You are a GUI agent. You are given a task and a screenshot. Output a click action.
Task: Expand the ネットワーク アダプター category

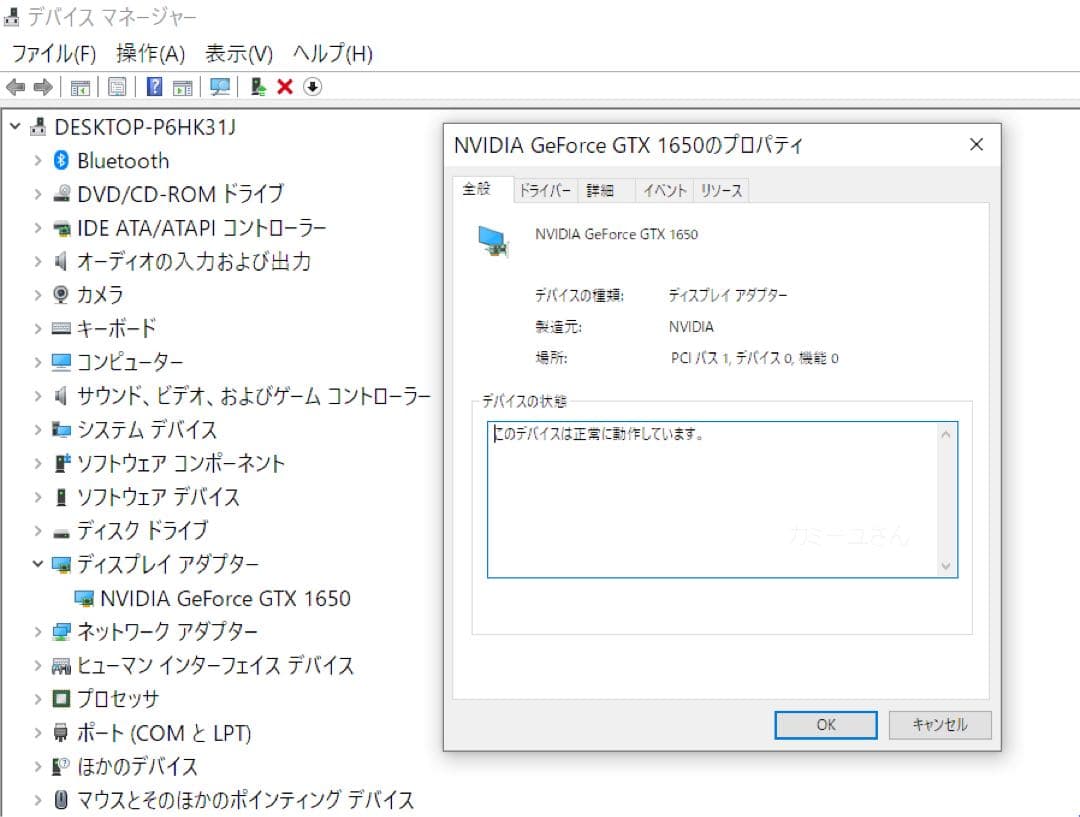[x=38, y=632]
